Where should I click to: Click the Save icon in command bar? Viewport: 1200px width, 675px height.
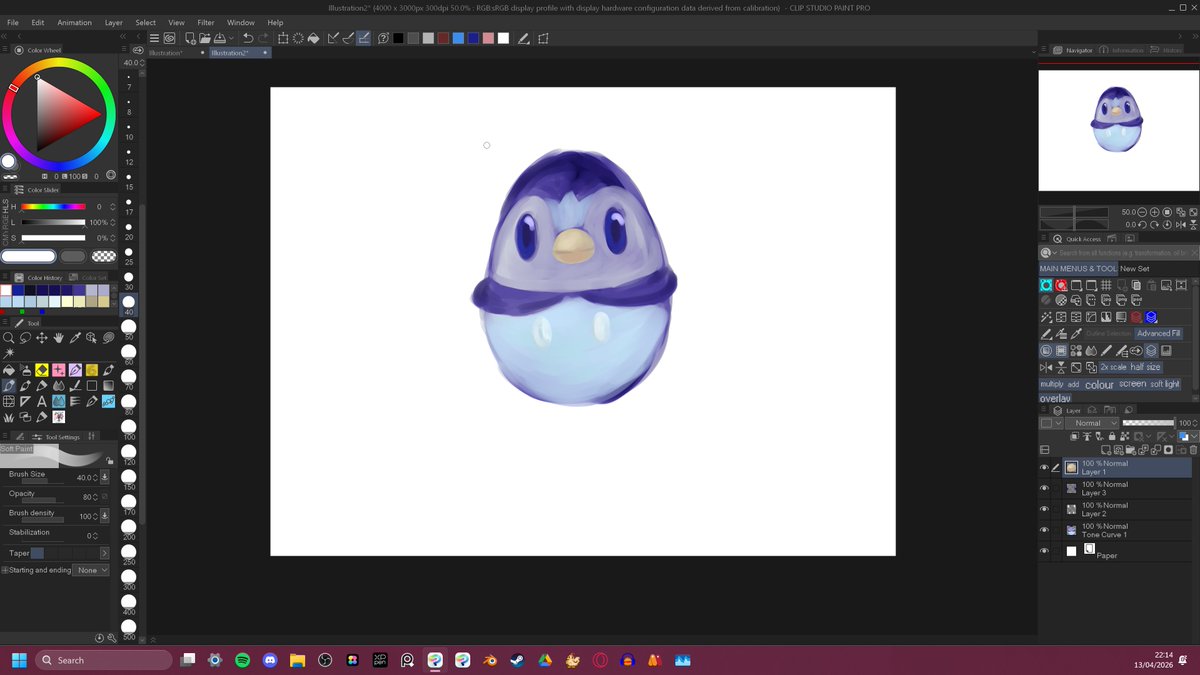219,39
